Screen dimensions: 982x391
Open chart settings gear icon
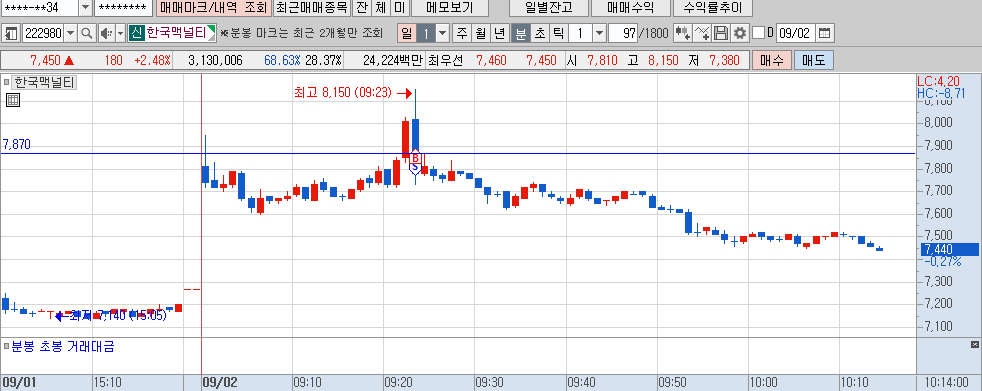(740, 33)
